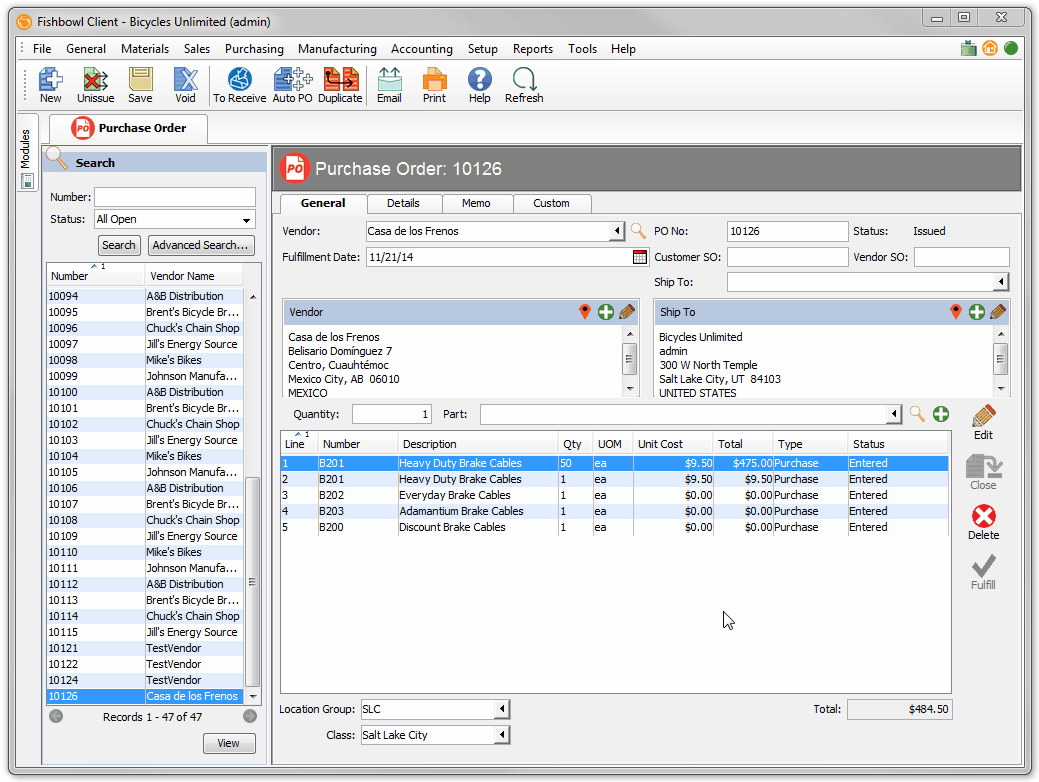Click the Save toolbar icon
The width and height of the screenshot is (1039, 782).
click(x=140, y=85)
